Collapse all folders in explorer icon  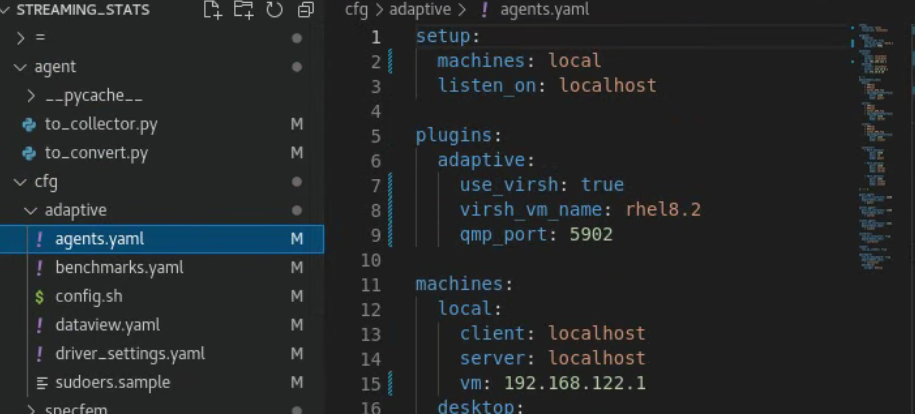click(305, 9)
